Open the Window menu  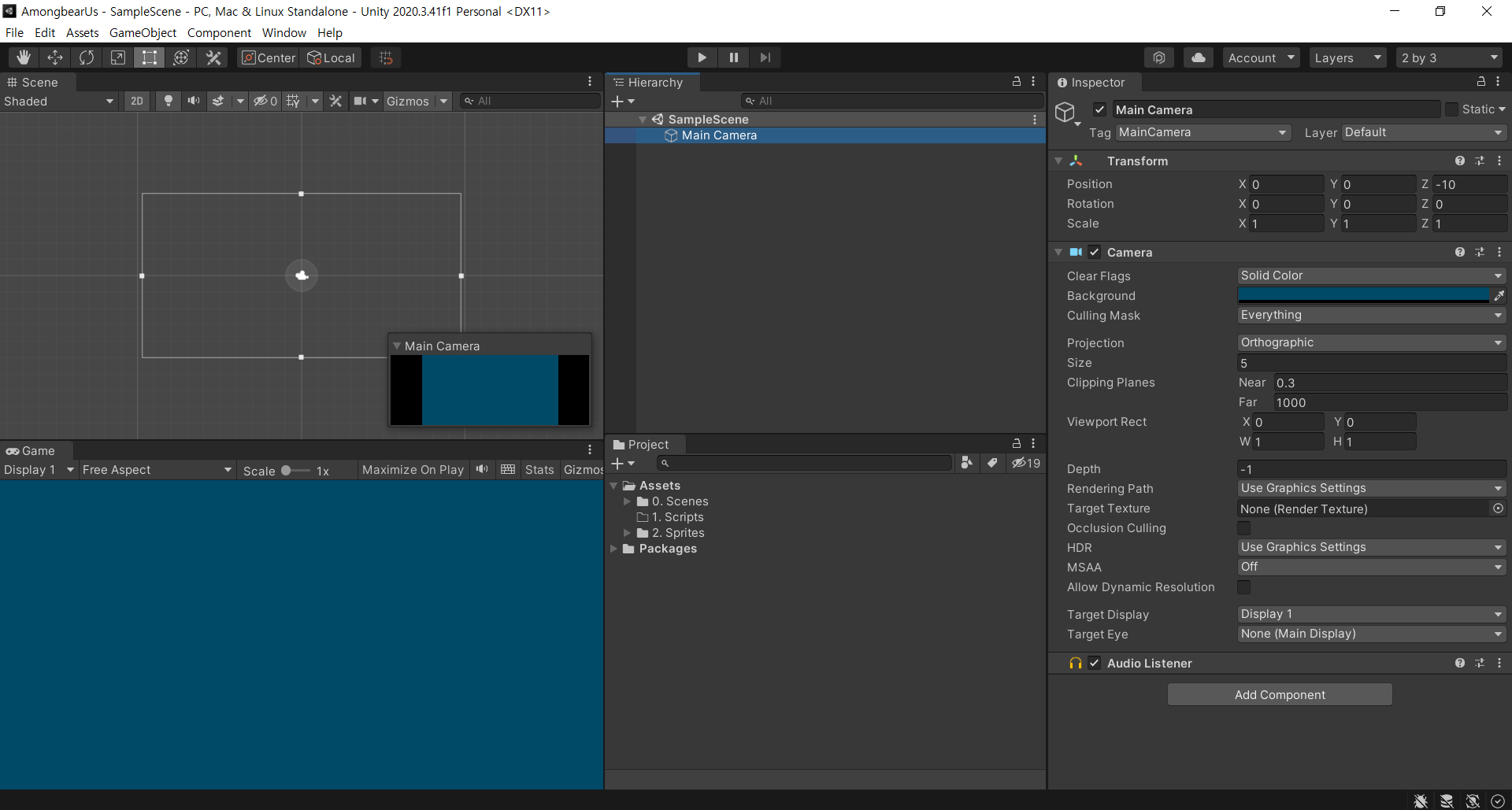(x=283, y=32)
